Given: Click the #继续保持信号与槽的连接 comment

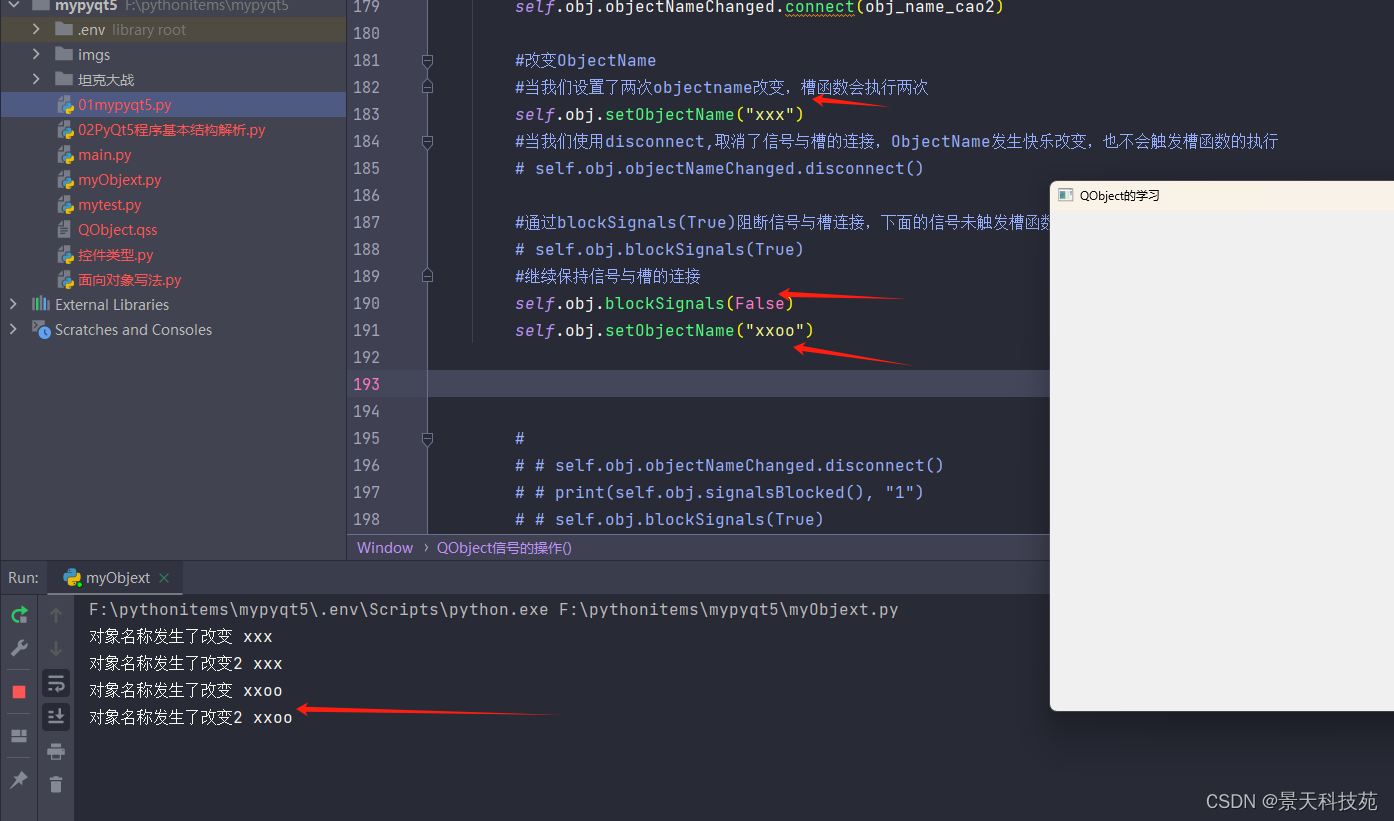Looking at the screenshot, I should 608,276.
